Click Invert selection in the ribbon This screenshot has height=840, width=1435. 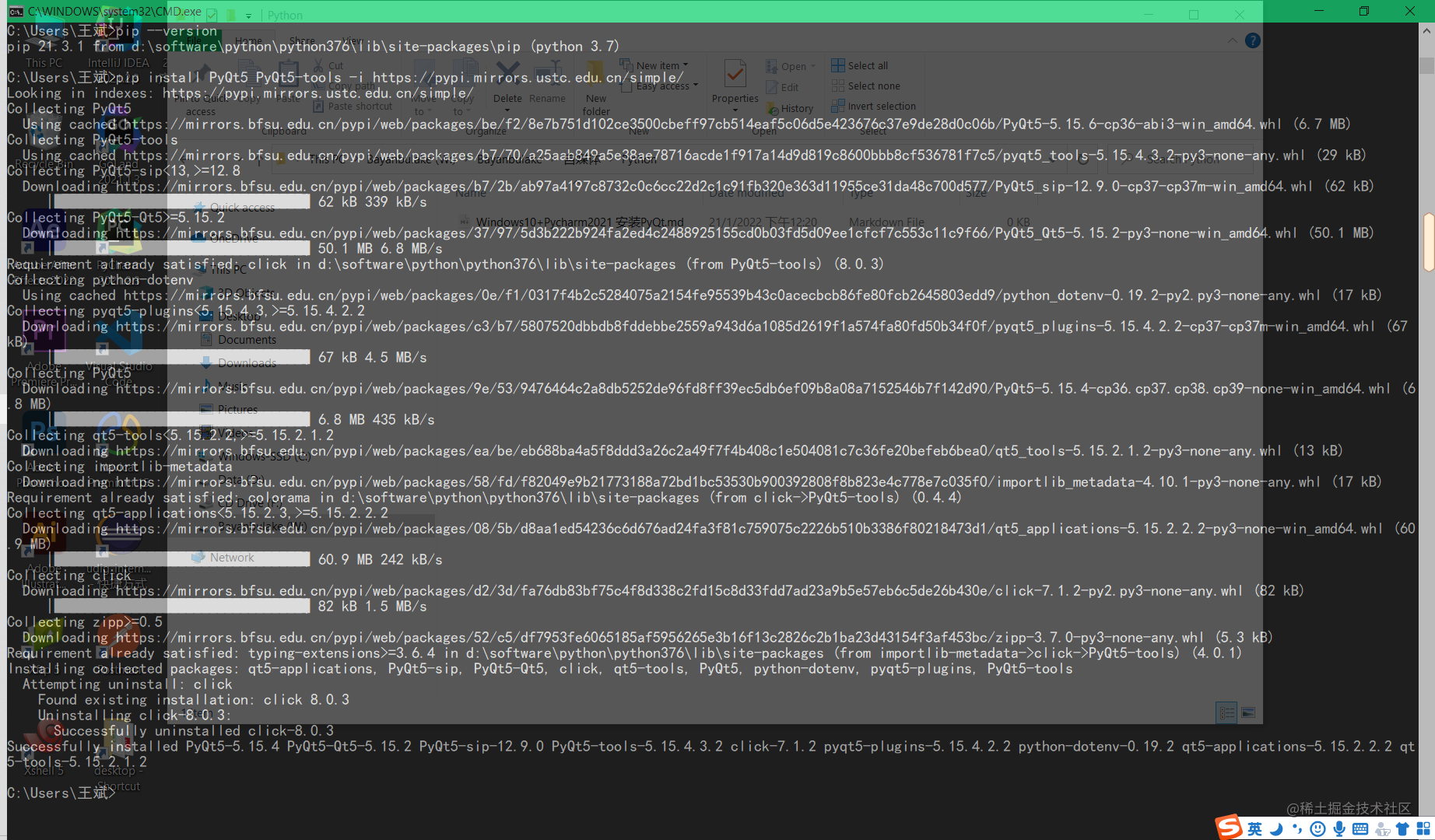click(x=873, y=106)
